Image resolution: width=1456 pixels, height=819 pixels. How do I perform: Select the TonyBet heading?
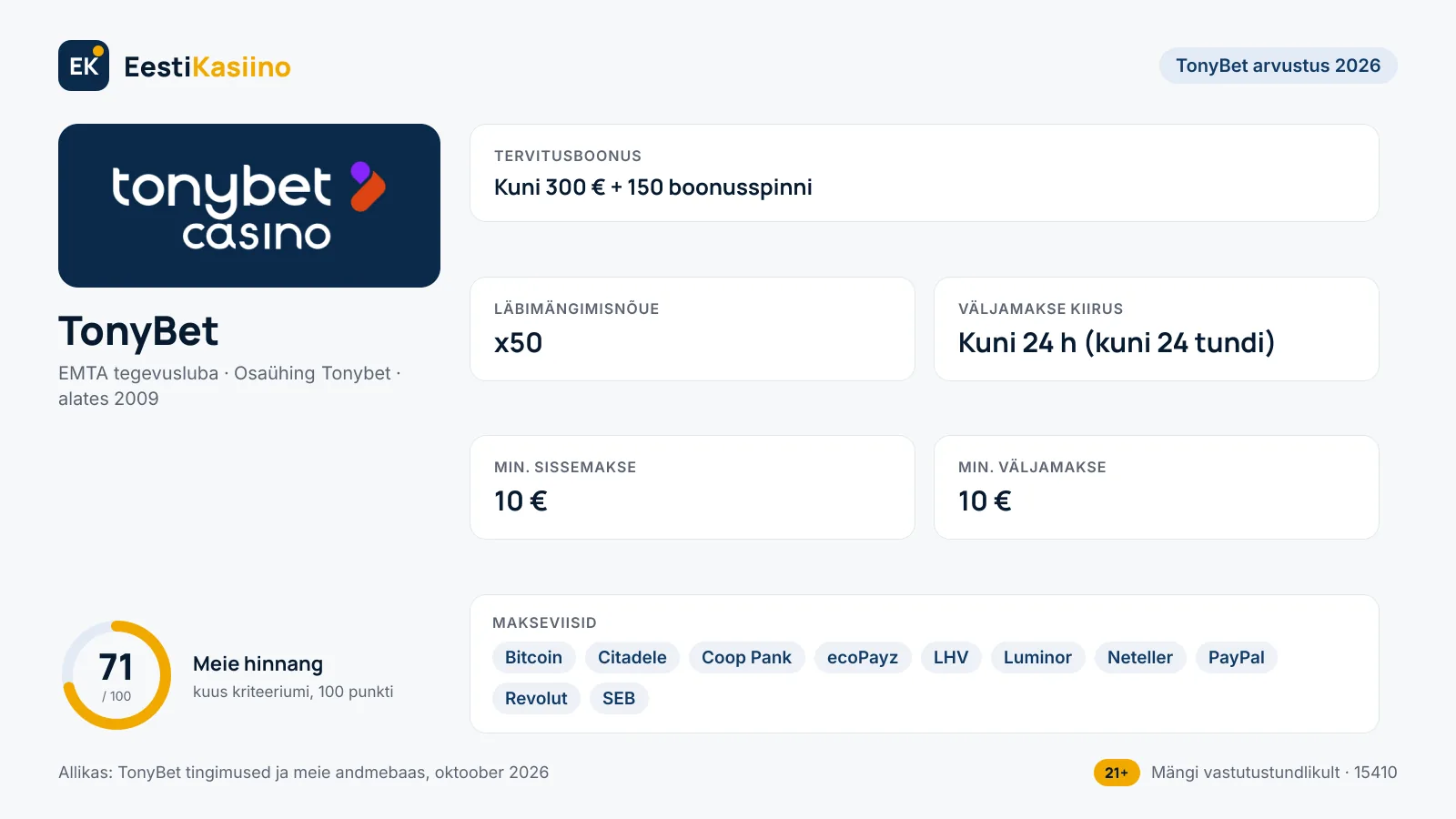(x=138, y=331)
